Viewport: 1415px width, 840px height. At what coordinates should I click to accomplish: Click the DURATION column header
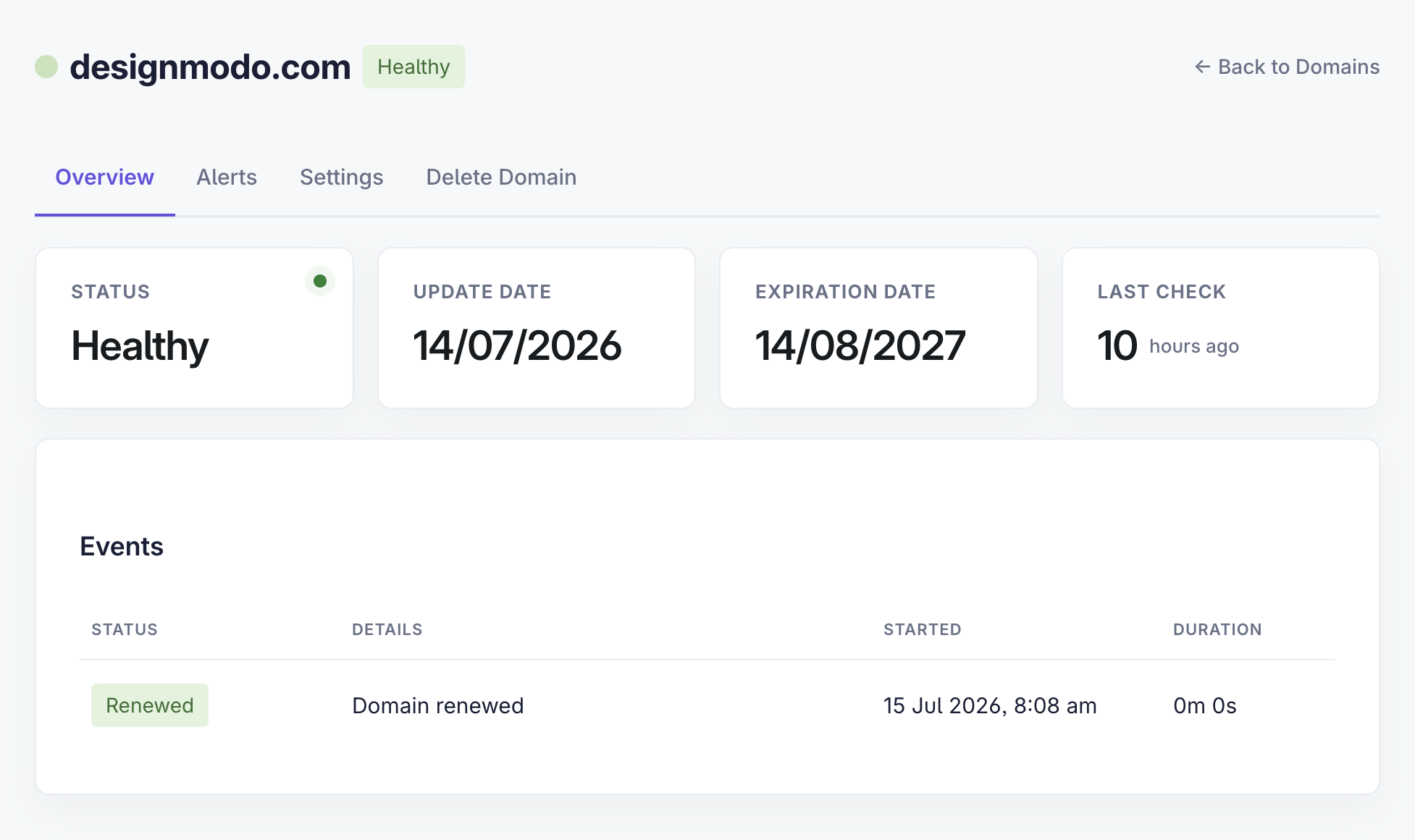point(1217,629)
